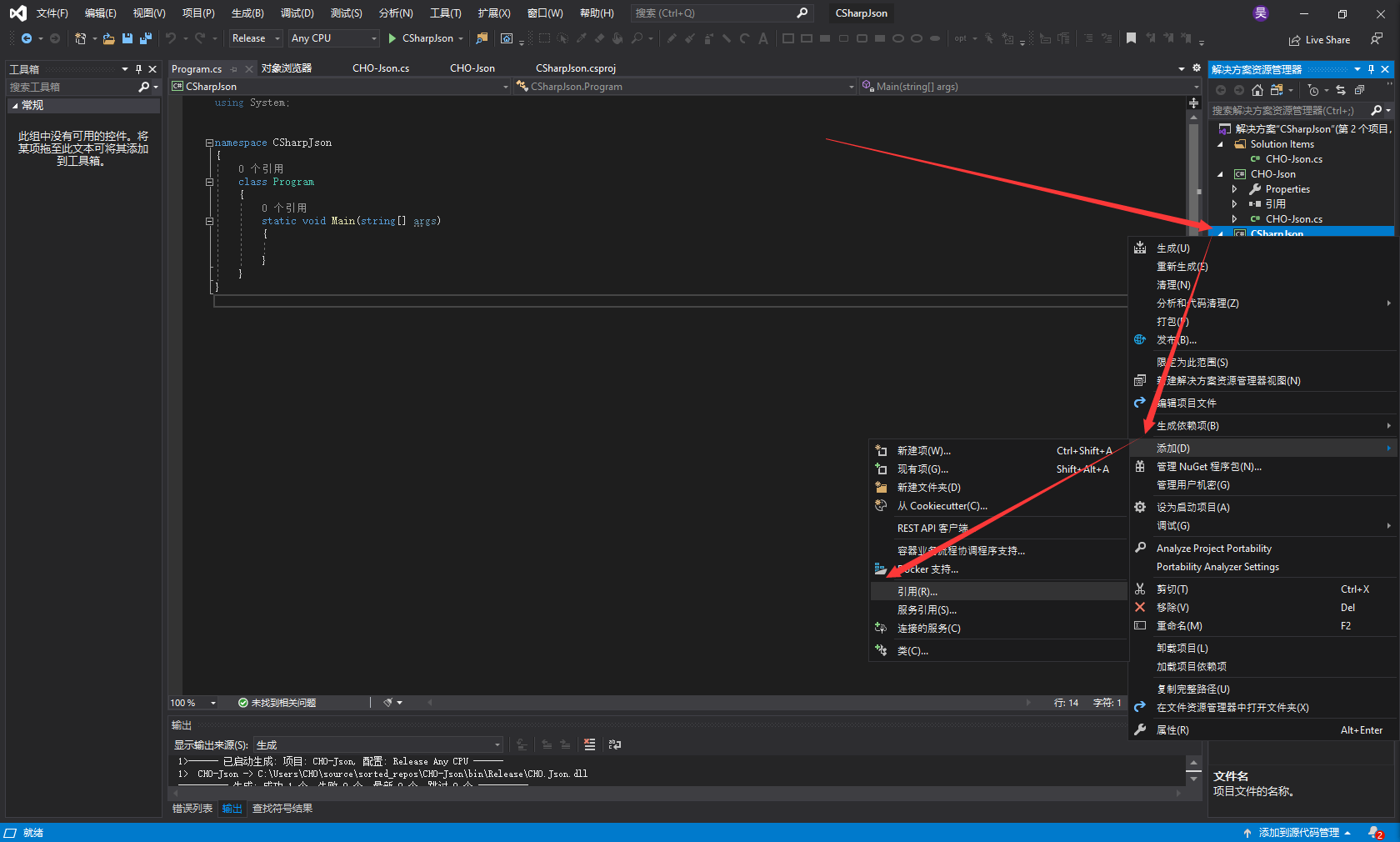
Task: Open the 扩展(X) menu
Action: click(494, 13)
